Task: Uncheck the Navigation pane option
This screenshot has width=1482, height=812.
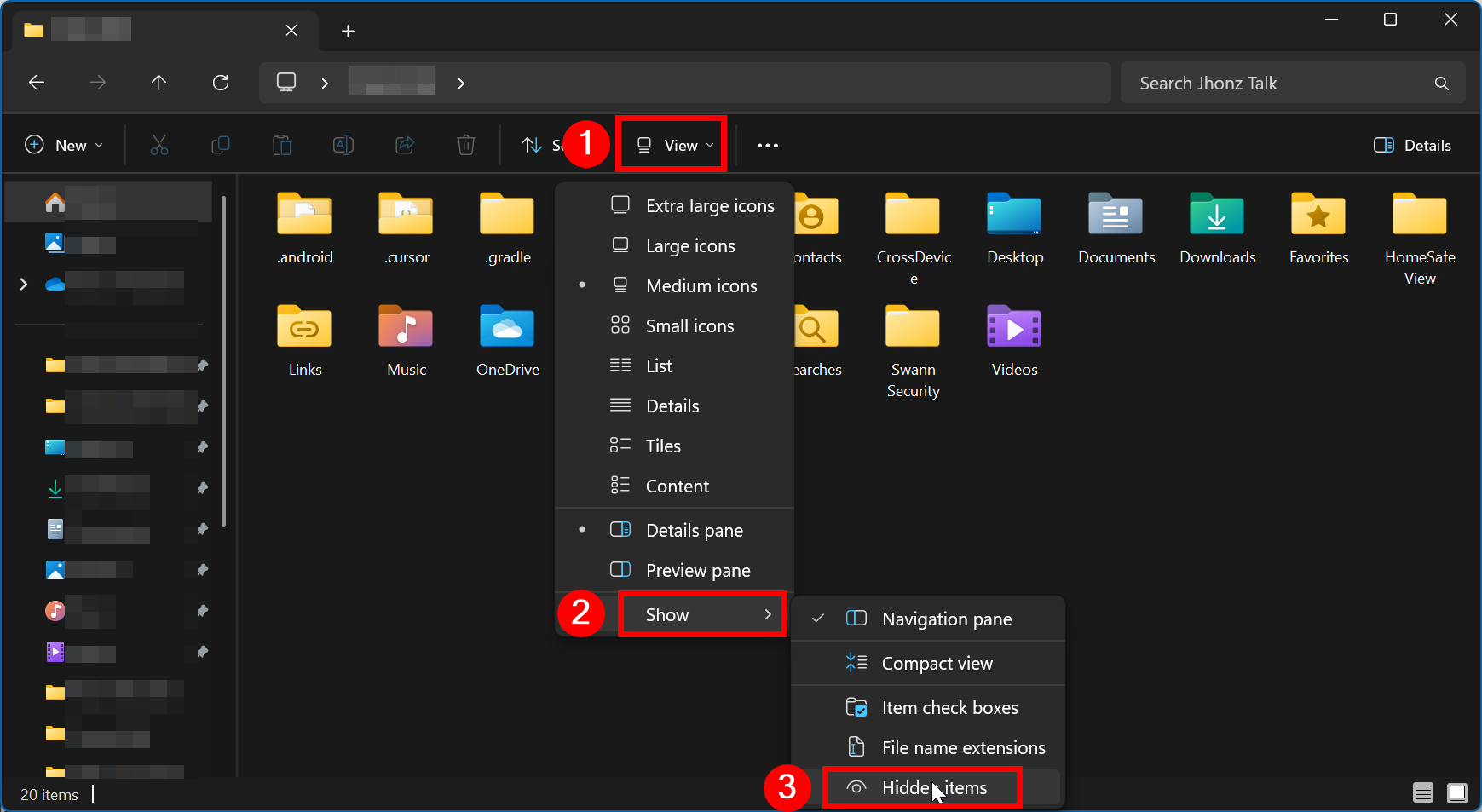Action: 946,619
